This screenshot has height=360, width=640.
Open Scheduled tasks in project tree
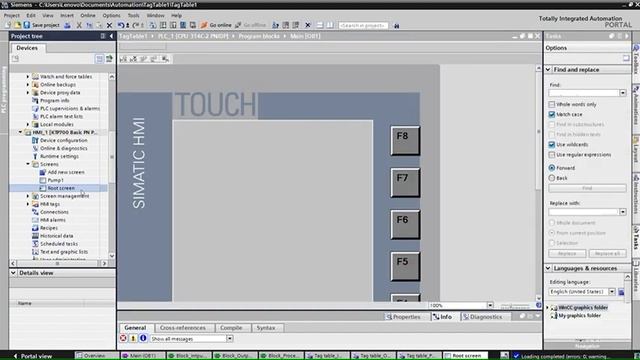[x=58, y=244]
